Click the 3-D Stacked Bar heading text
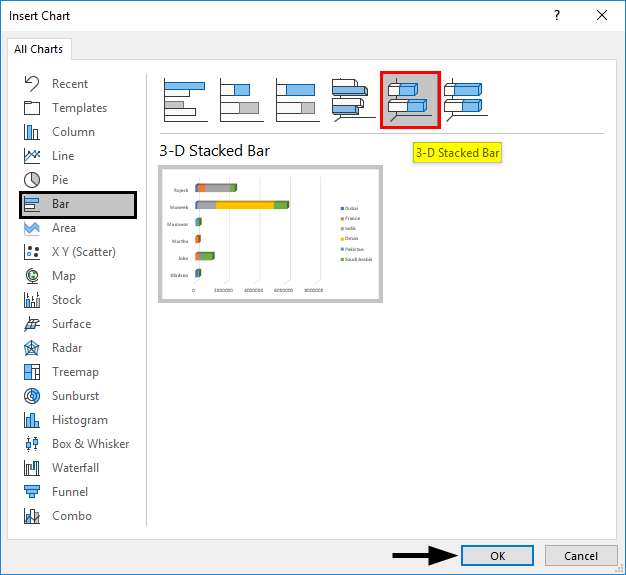The height and width of the screenshot is (575, 626). point(214,151)
